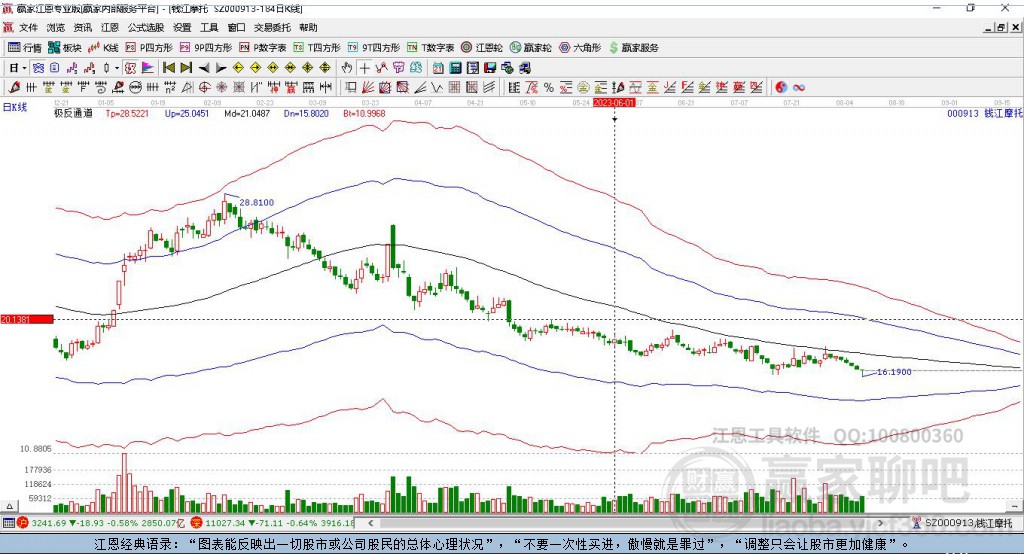This screenshot has height=554, width=1024.
Task: Open the P四方形 price square tool
Action: tap(149, 47)
